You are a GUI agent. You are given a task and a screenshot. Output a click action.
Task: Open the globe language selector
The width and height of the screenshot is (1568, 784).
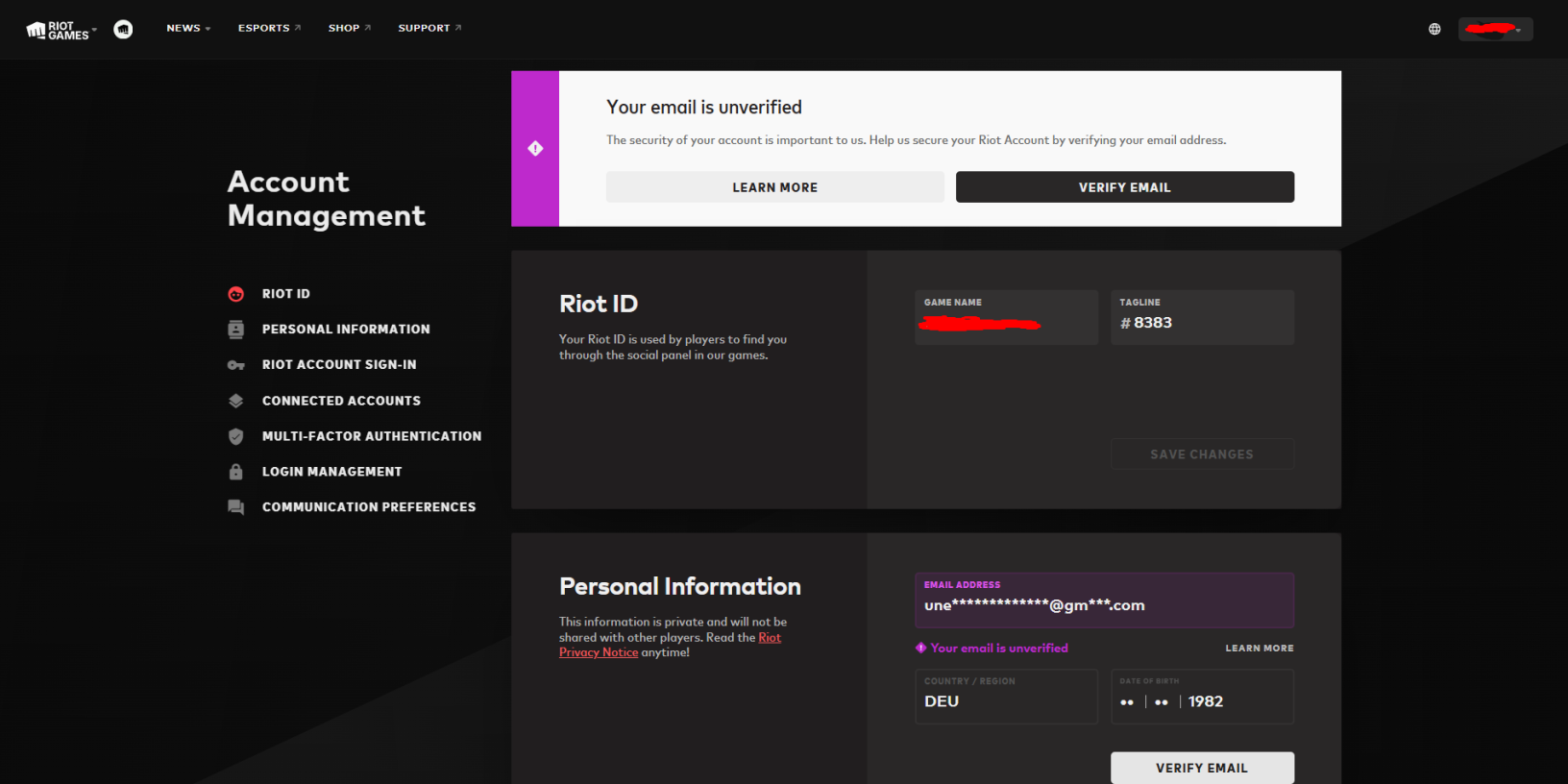[x=1434, y=29]
